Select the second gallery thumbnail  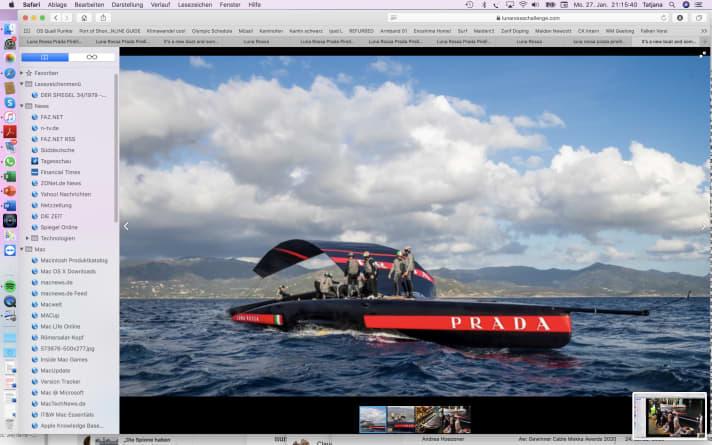[401, 420]
